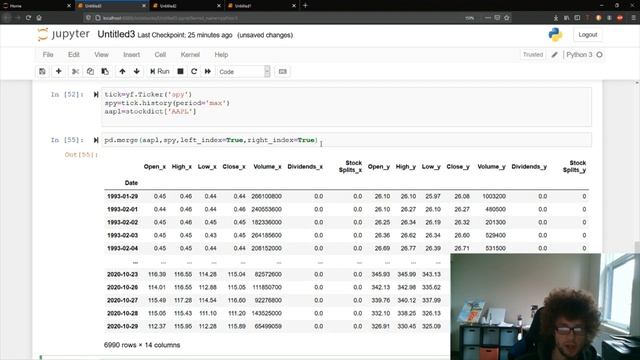Click the Python logo near Logout
Image resolution: width=640 pixels, height=360 pixels.
555,35
